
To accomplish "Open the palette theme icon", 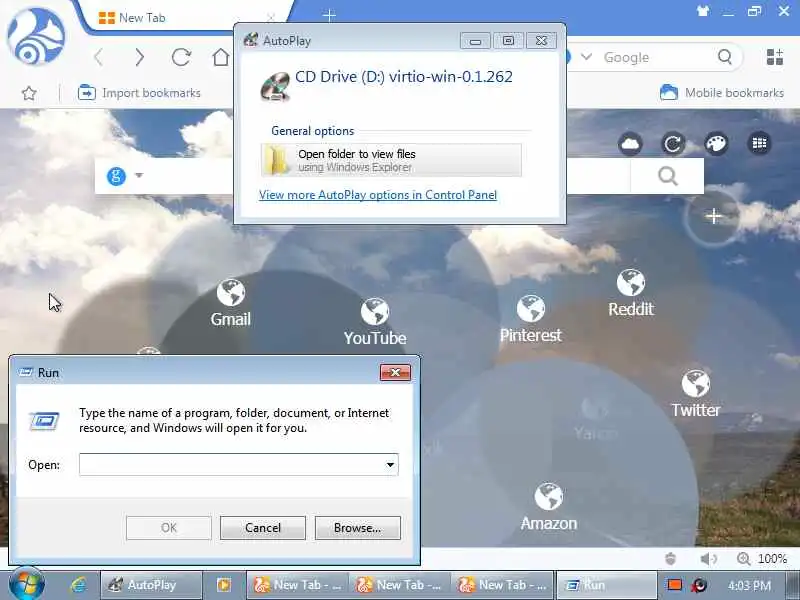I will click(x=716, y=143).
